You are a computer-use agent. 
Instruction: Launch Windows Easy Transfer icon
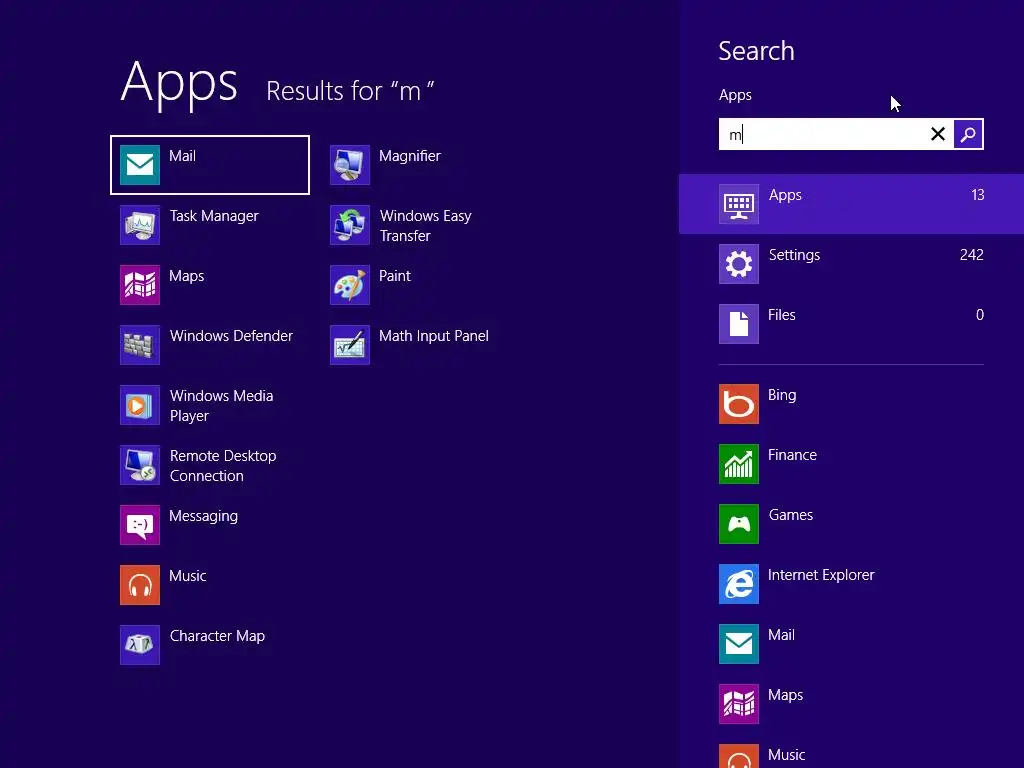tap(350, 225)
